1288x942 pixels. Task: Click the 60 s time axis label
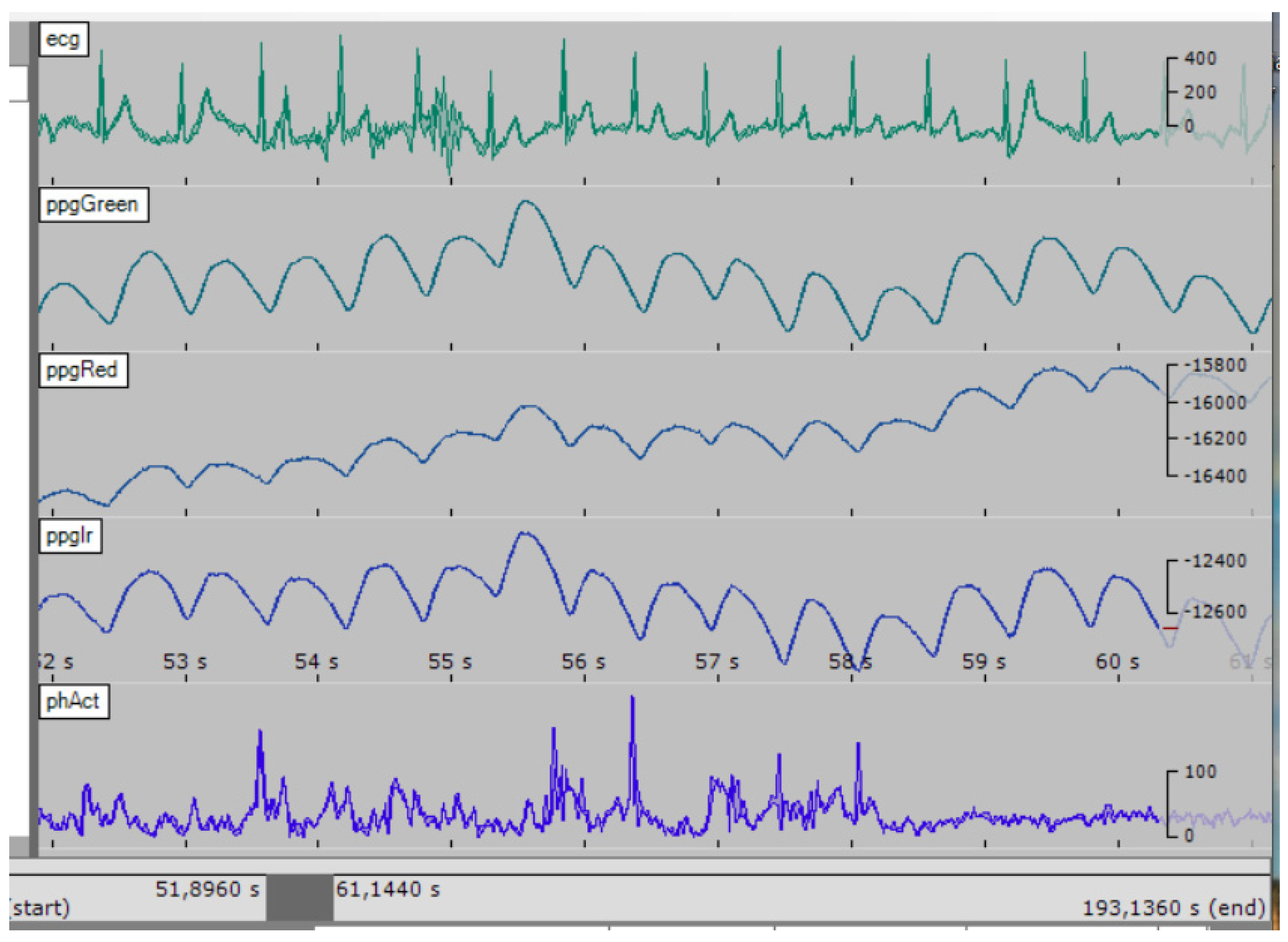(x=1117, y=662)
